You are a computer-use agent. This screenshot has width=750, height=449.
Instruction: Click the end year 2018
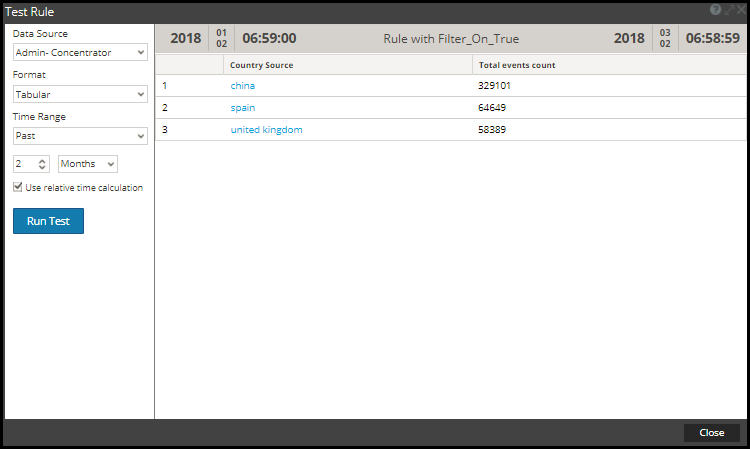click(629, 38)
